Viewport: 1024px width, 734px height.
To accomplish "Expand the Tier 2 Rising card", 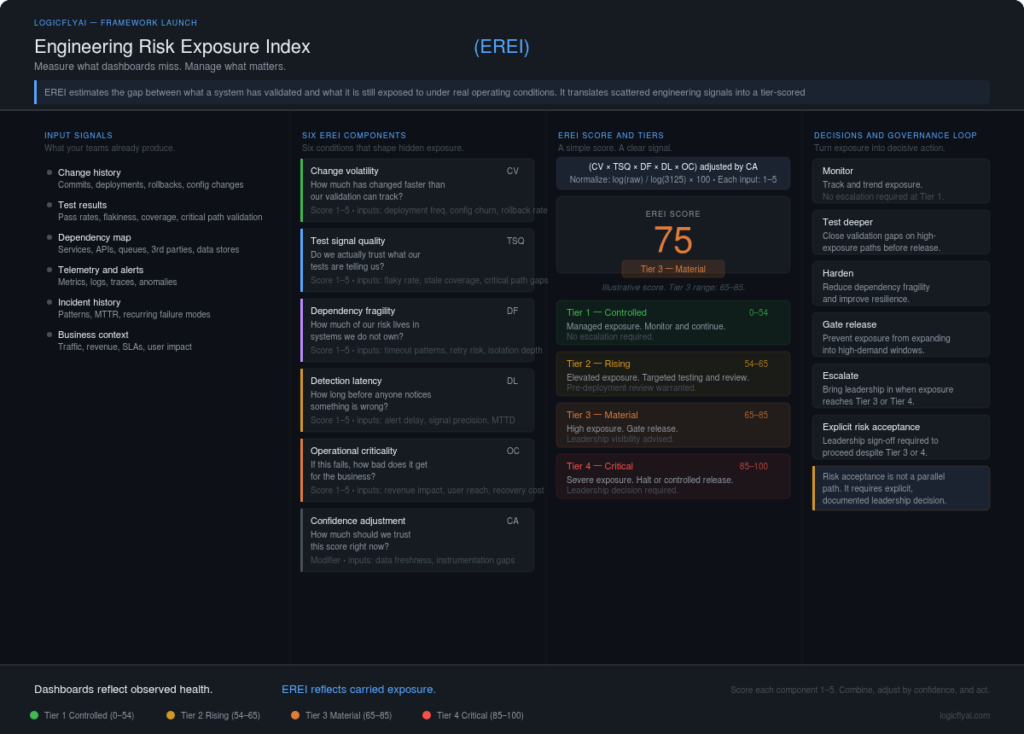I will 672,373.
